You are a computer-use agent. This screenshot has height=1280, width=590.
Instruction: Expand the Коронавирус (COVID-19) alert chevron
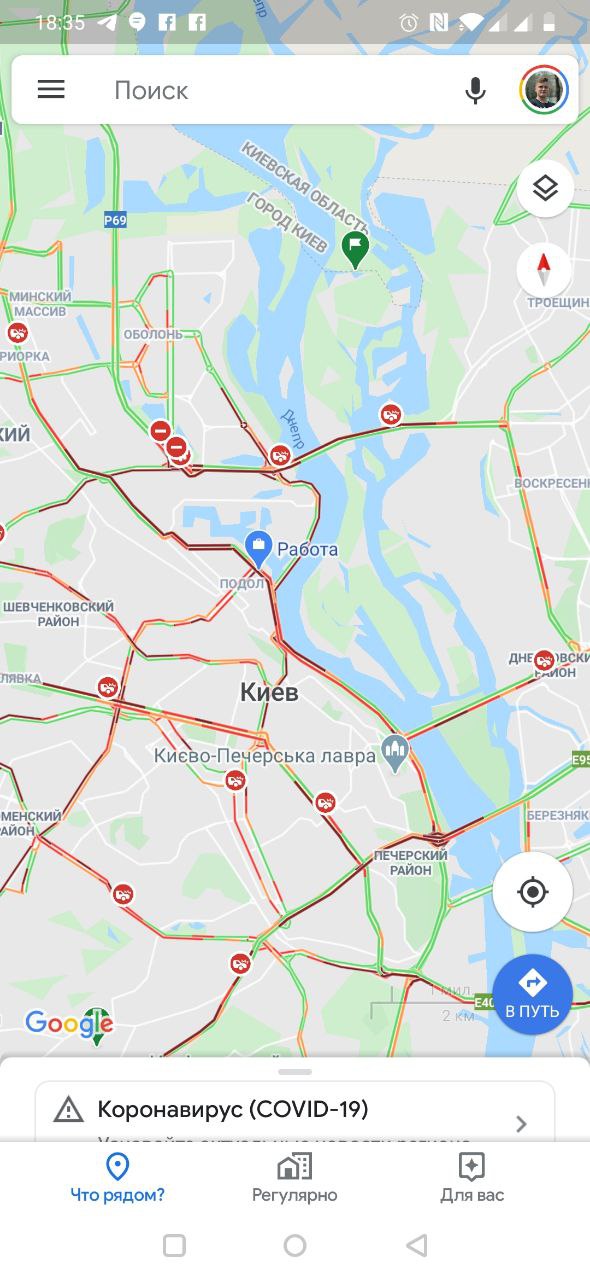[x=521, y=1124]
